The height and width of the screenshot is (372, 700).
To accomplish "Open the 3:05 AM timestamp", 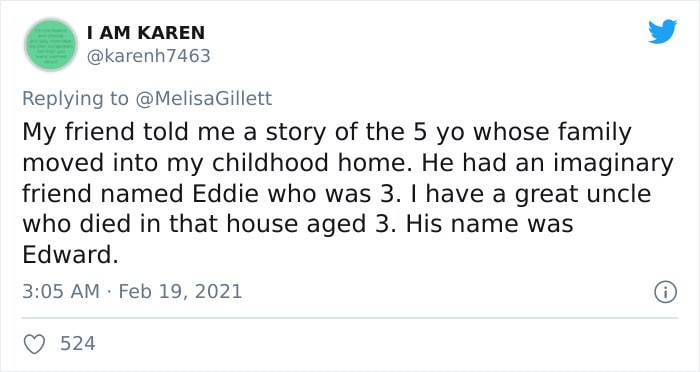I will click(61, 292).
